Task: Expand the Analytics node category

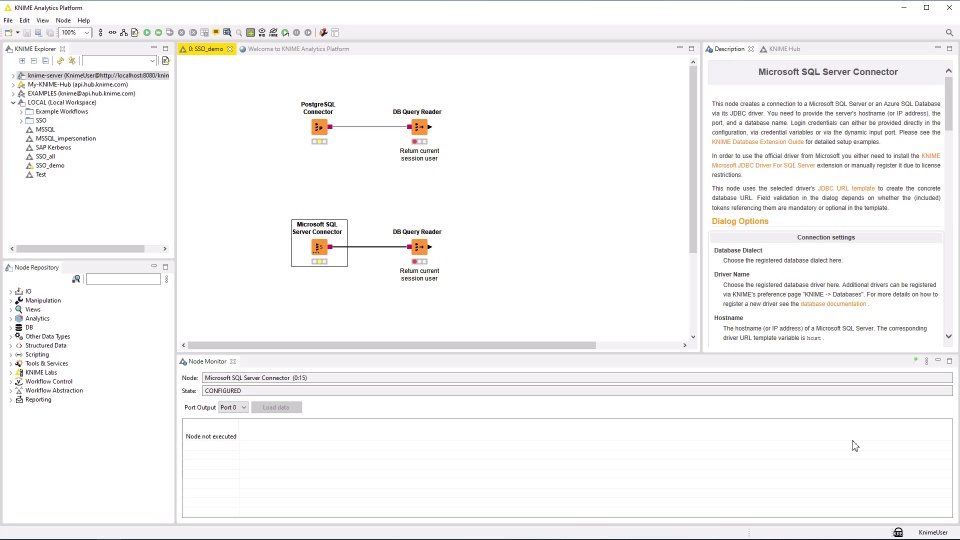Action: point(10,318)
